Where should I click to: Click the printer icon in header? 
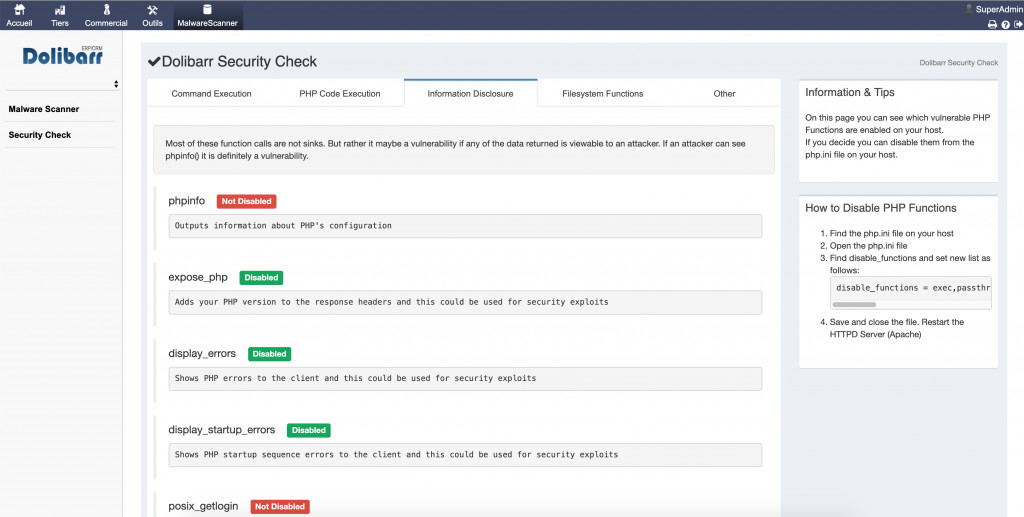click(992, 24)
